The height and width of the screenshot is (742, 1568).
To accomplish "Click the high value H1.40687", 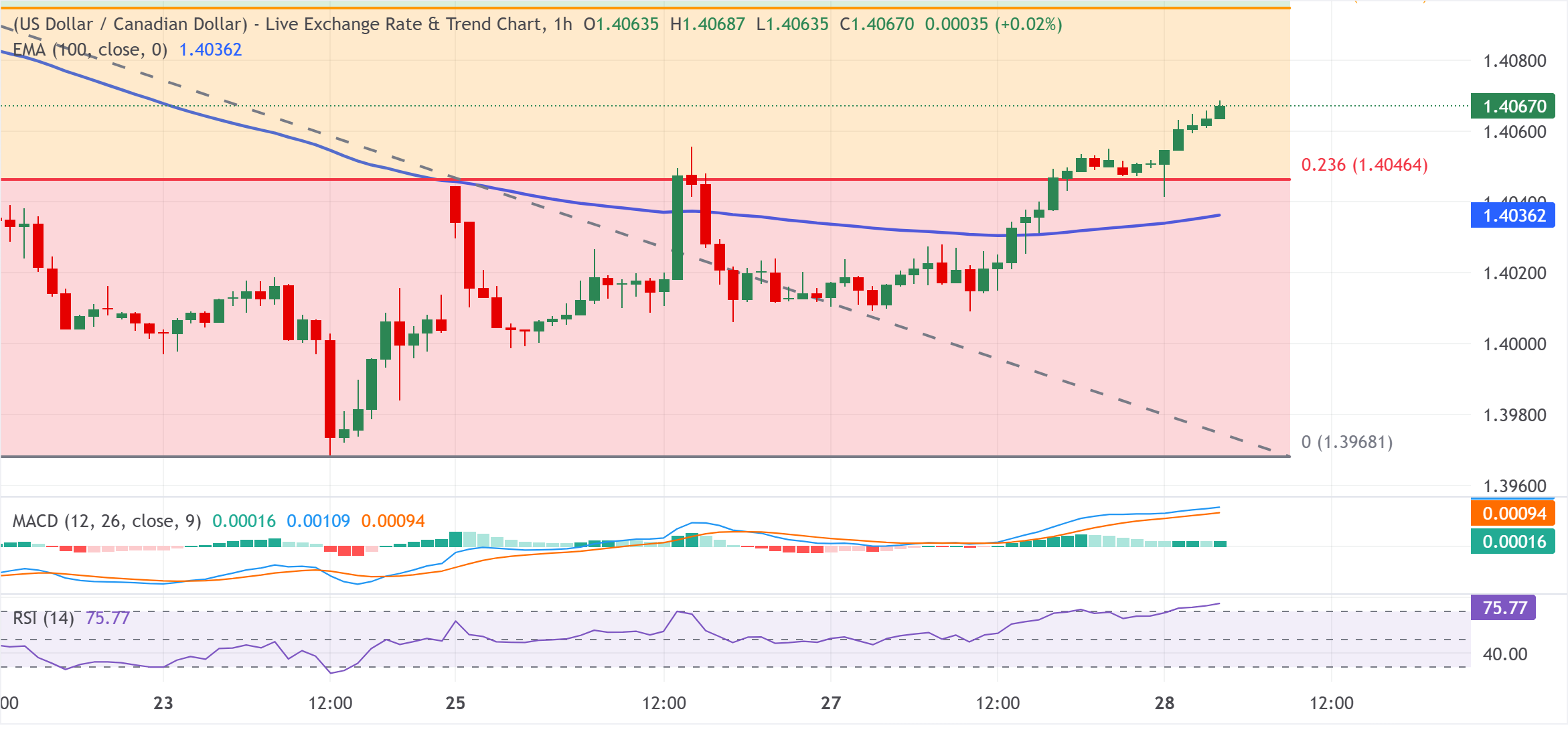I will [x=708, y=24].
